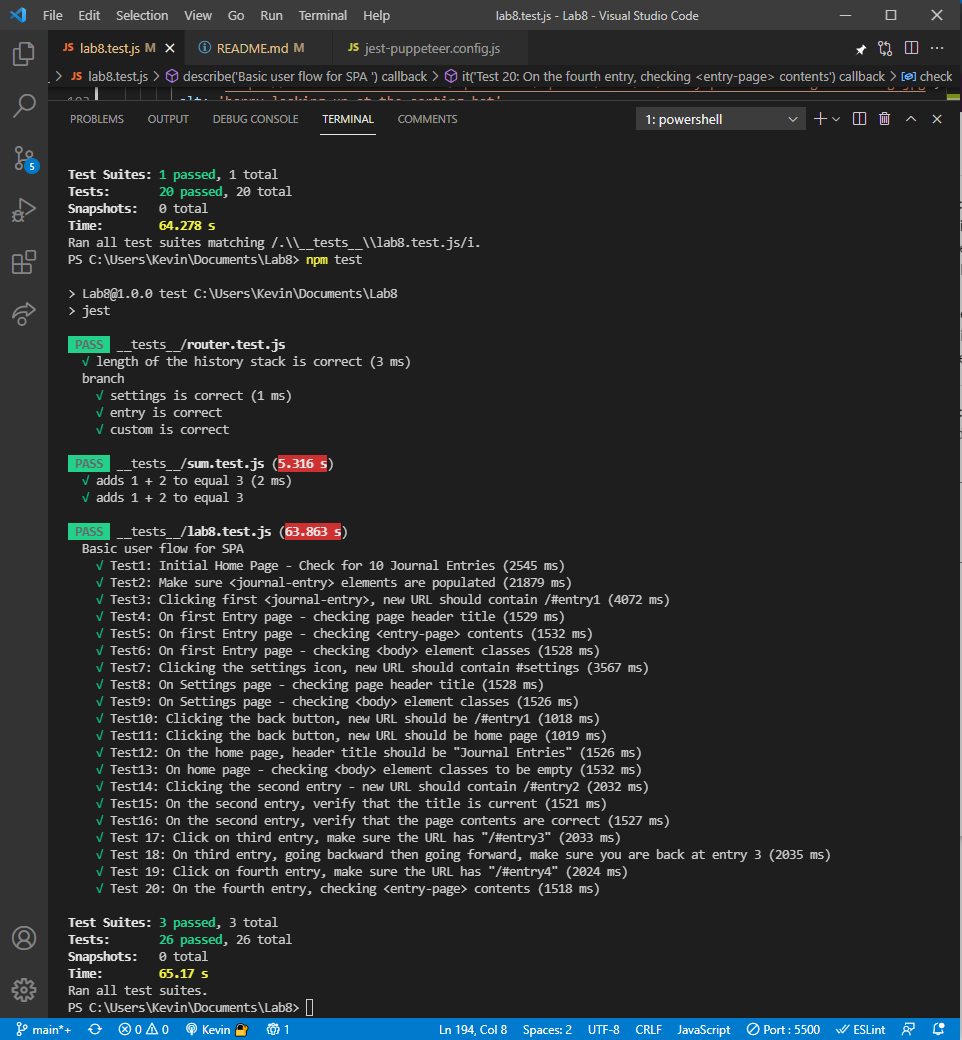Screen dimensions: 962x1040
Task: Open editor More Actions ellipsis menu
Action: [x=937, y=48]
